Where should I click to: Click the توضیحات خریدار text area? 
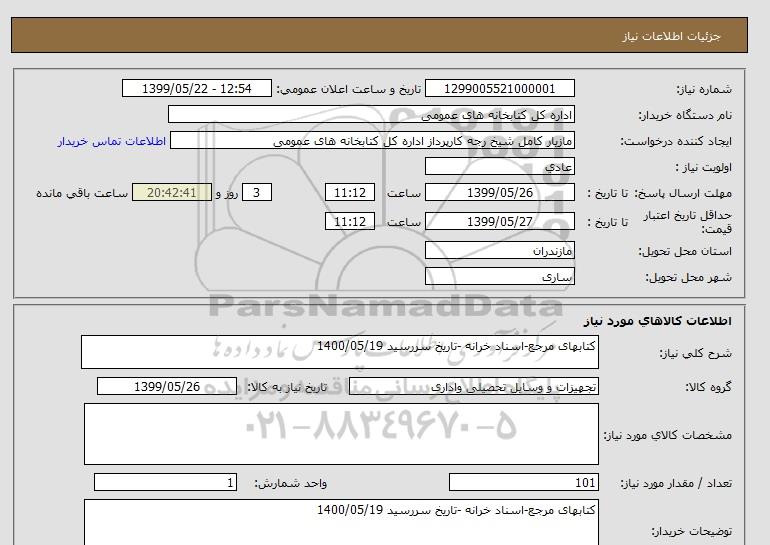341,522
